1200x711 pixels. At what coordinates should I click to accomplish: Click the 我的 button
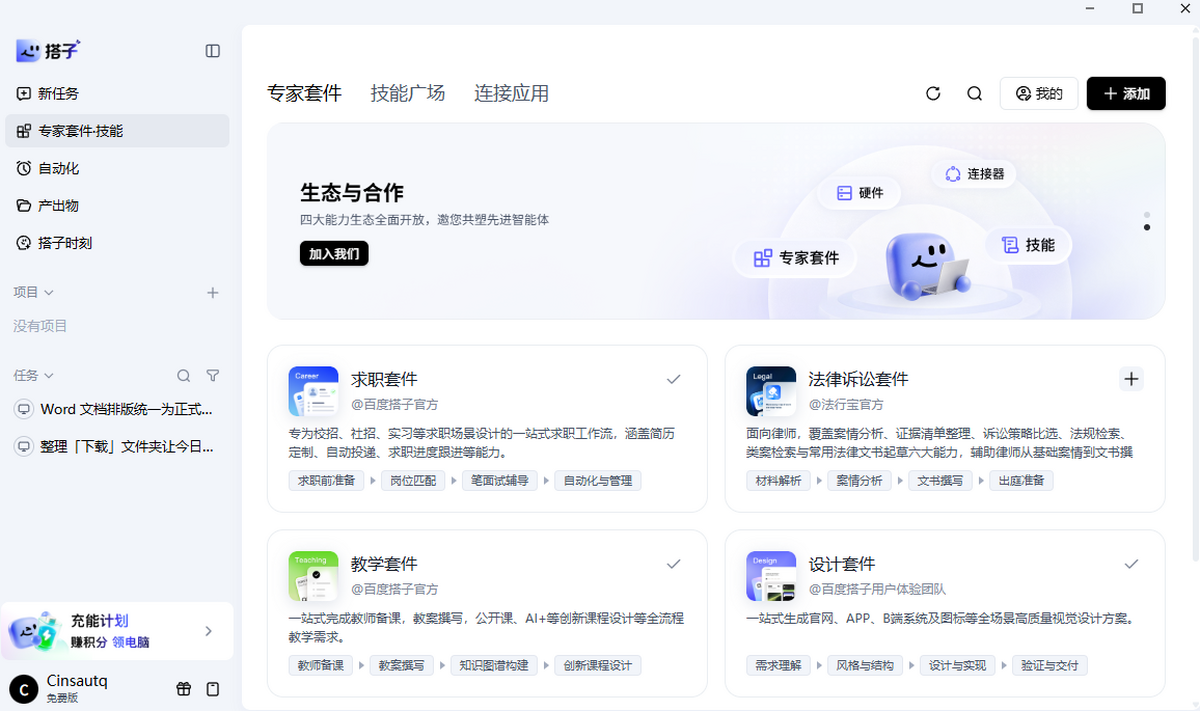coord(1039,94)
